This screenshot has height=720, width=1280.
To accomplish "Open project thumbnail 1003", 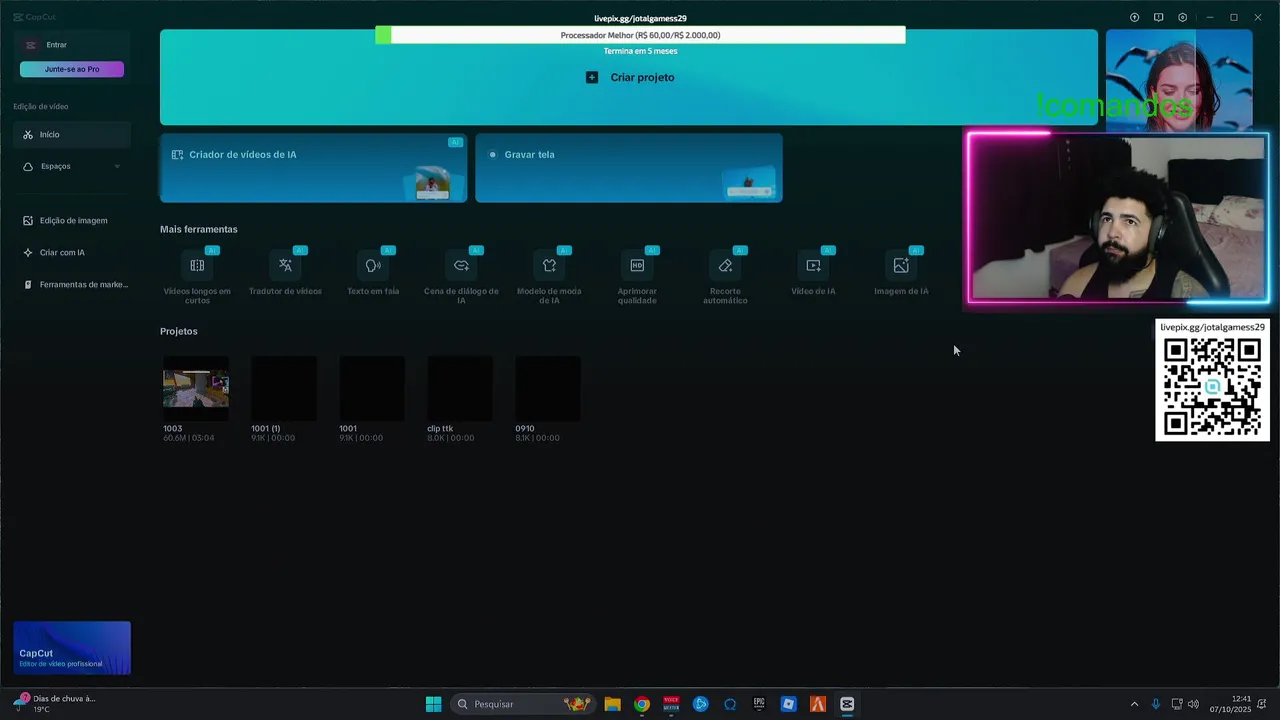I will tap(196, 388).
